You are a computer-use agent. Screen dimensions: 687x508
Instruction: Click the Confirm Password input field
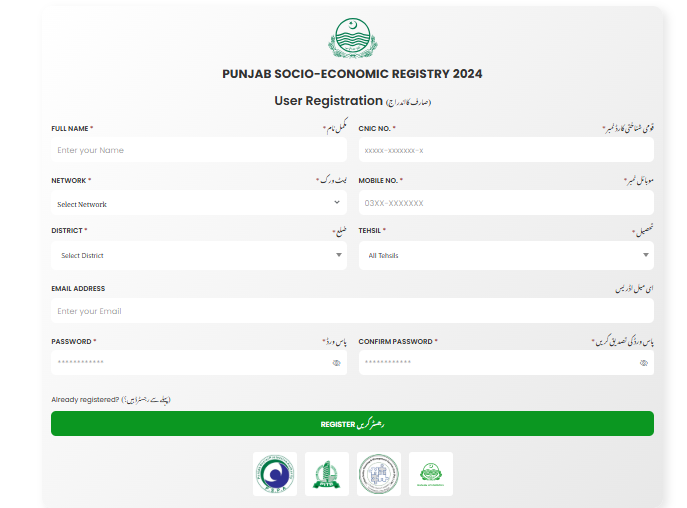(506, 362)
